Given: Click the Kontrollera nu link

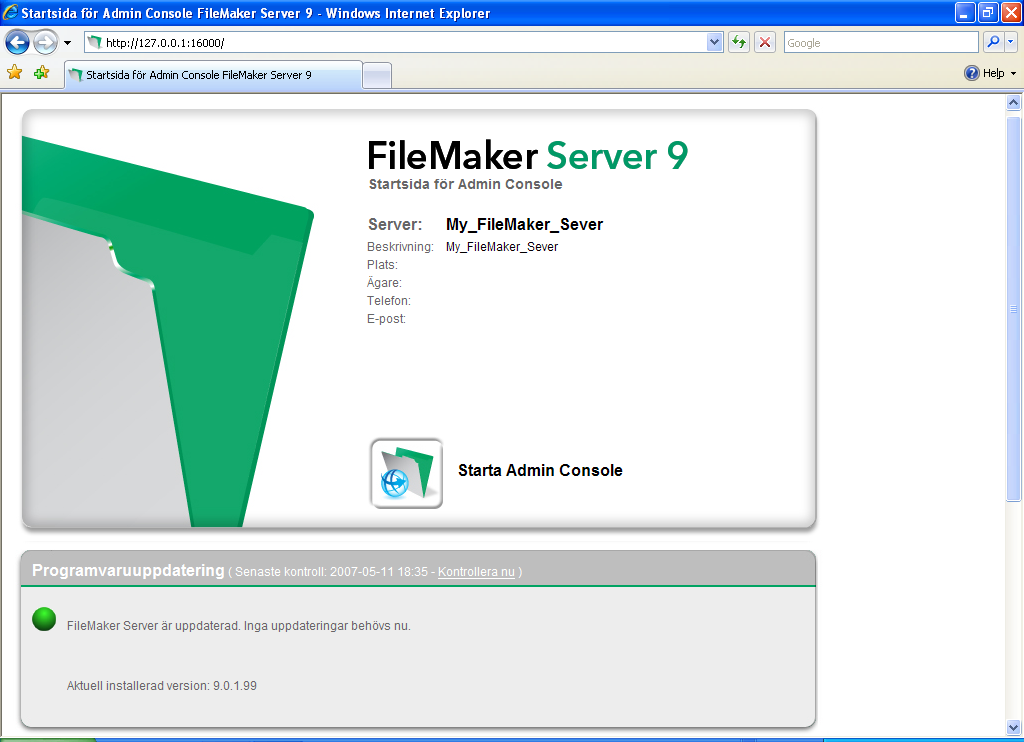Looking at the screenshot, I should [x=476, y=572].
